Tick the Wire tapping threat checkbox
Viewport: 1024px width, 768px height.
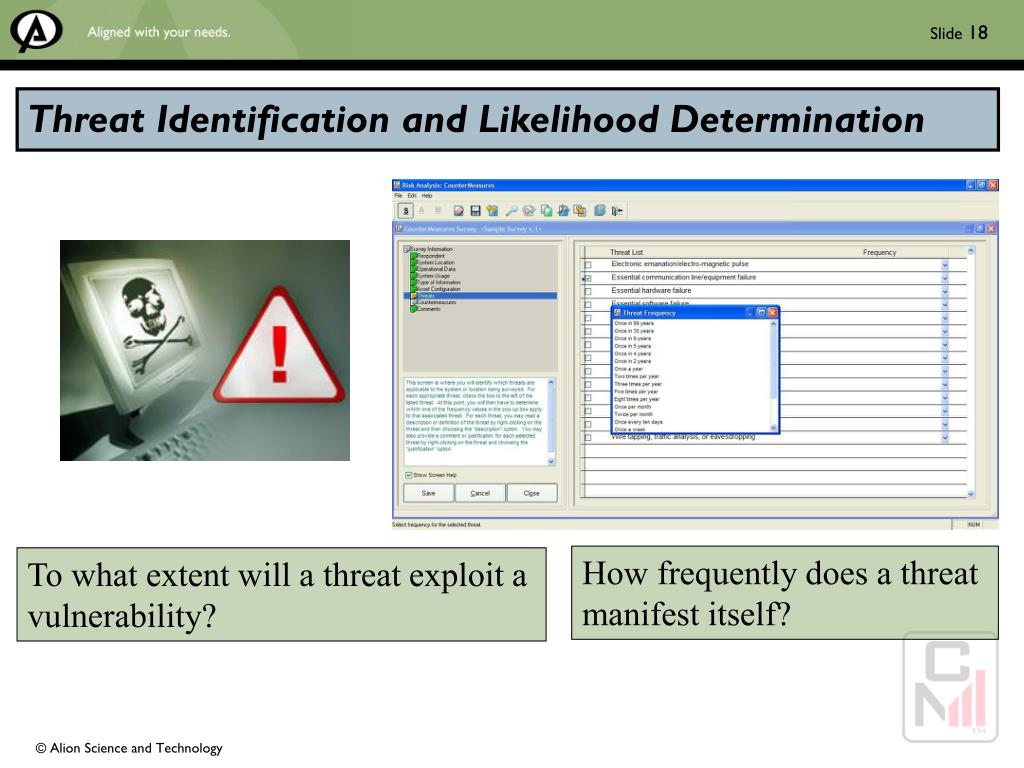(x=588, y=438)
